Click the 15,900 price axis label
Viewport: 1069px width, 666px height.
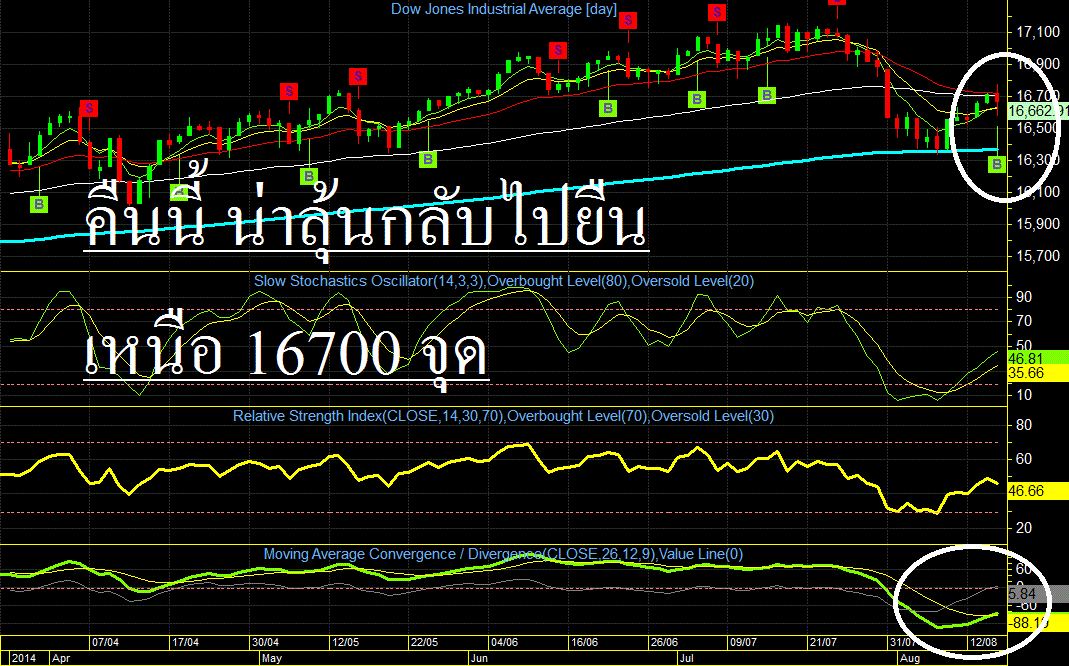click(x=1038, y=224)
